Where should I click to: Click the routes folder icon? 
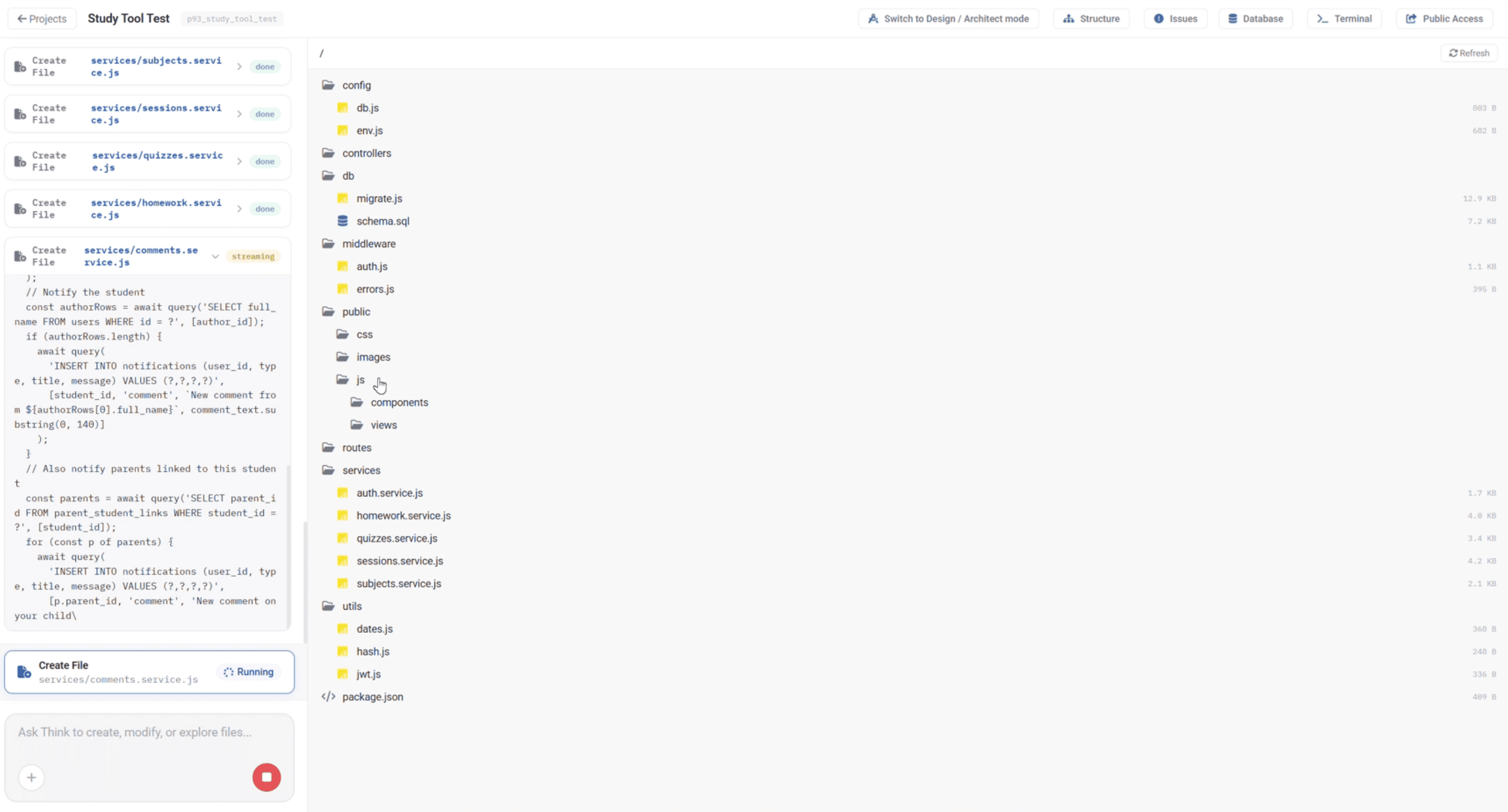328,448
